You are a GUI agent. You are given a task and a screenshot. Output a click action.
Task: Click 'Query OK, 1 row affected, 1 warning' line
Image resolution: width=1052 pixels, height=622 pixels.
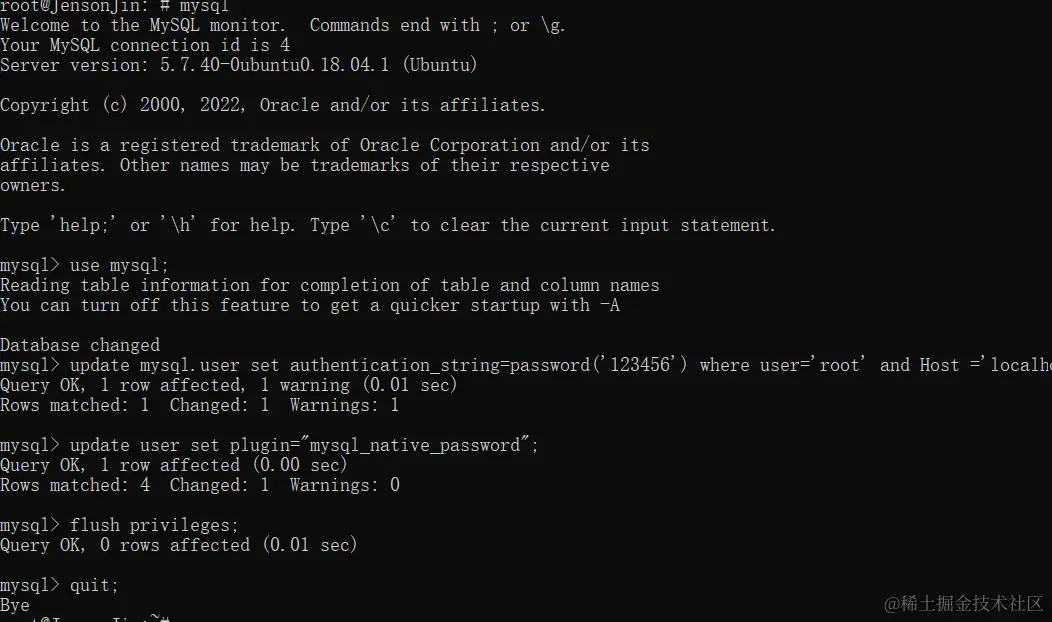[229, 385]
